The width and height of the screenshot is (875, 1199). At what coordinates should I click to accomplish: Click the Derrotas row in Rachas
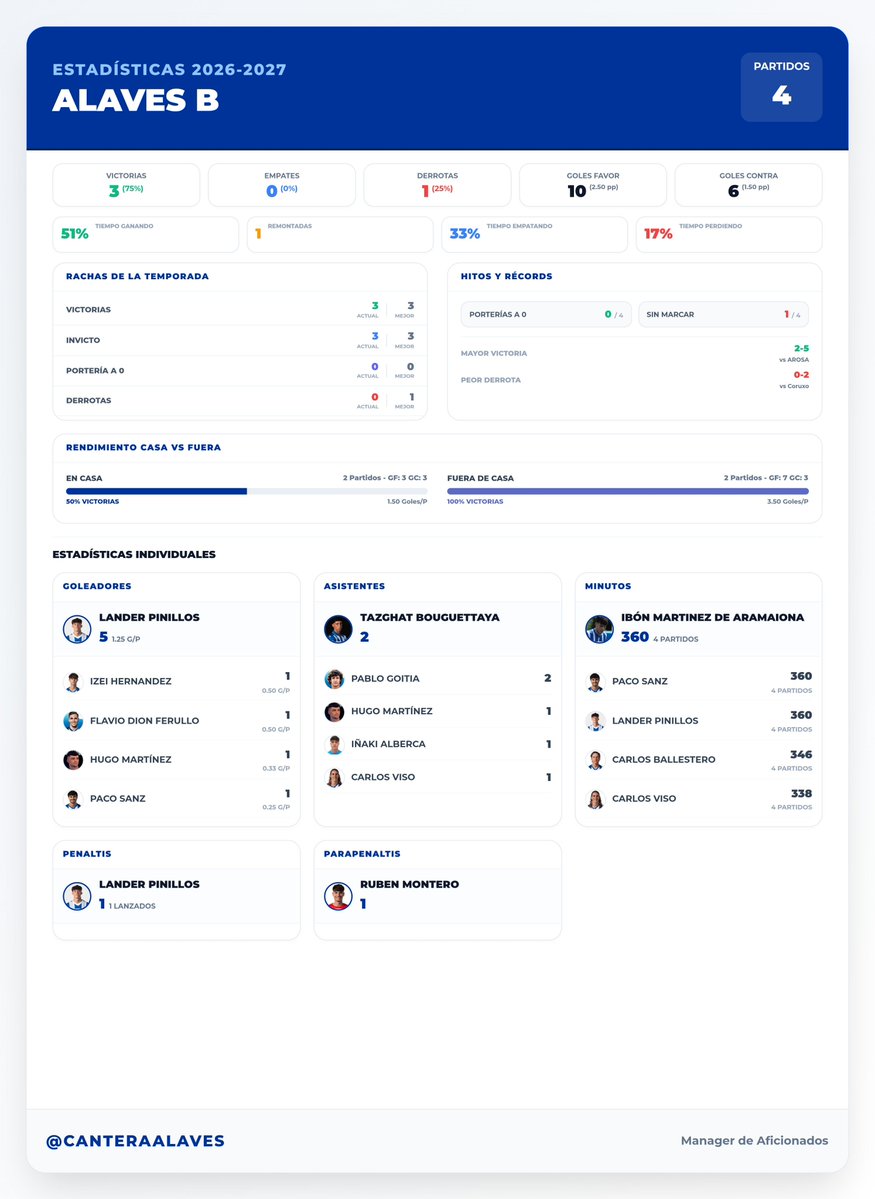pos(240,400)
